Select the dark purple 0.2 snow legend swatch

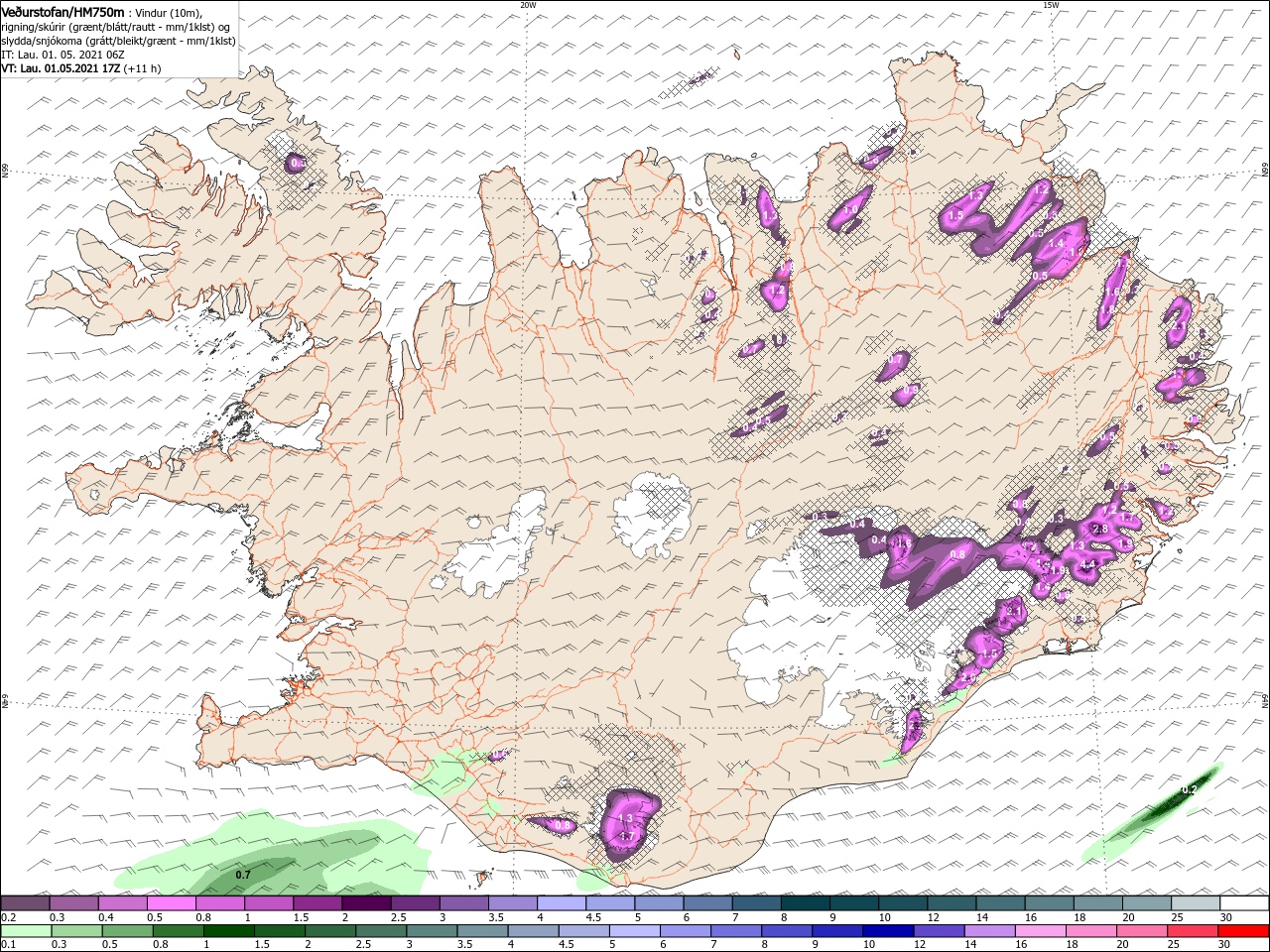click(x=25, y=903)
